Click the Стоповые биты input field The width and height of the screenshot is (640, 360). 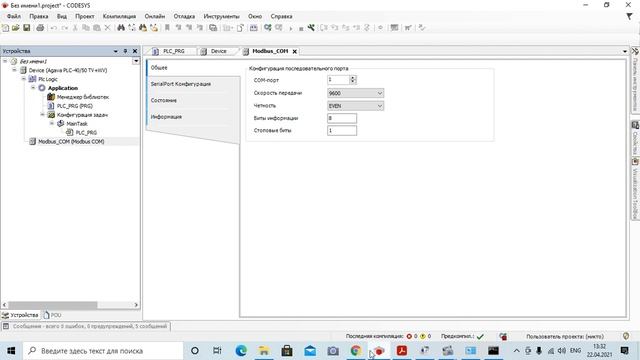(342, 131)
